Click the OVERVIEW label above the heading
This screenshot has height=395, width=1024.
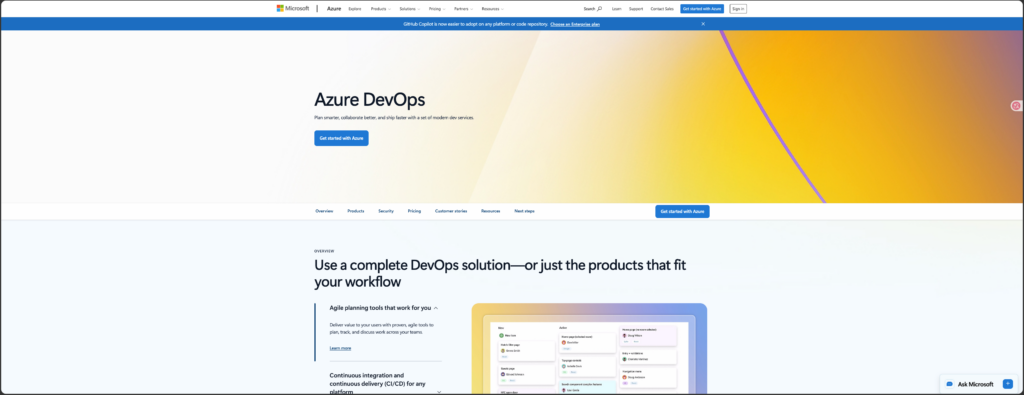tap(324, 251)
